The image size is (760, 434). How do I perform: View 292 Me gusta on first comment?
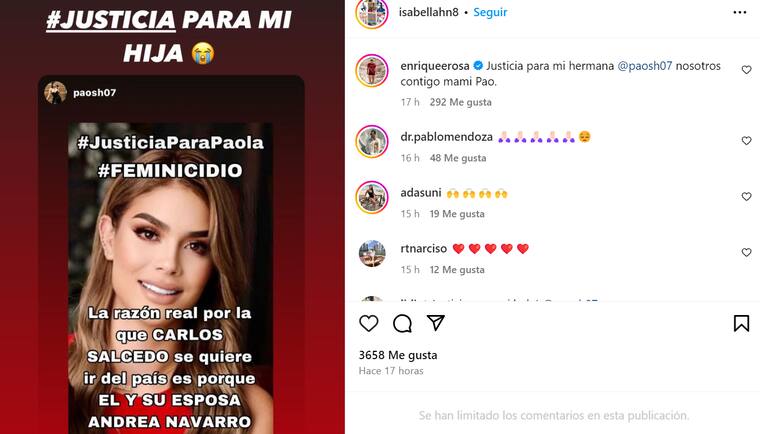[460, 102]
